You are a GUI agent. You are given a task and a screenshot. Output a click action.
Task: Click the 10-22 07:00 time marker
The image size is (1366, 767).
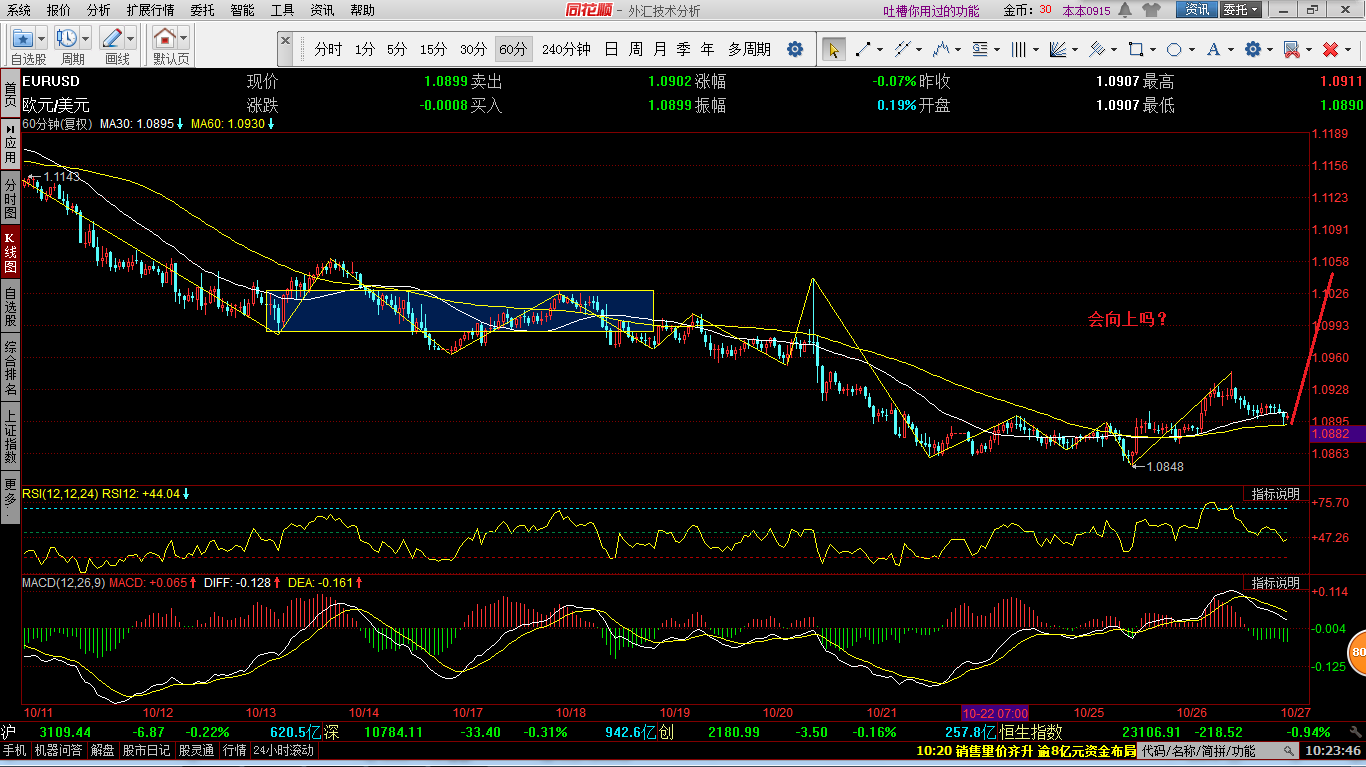pyautogui.click(x=994, y=713)
